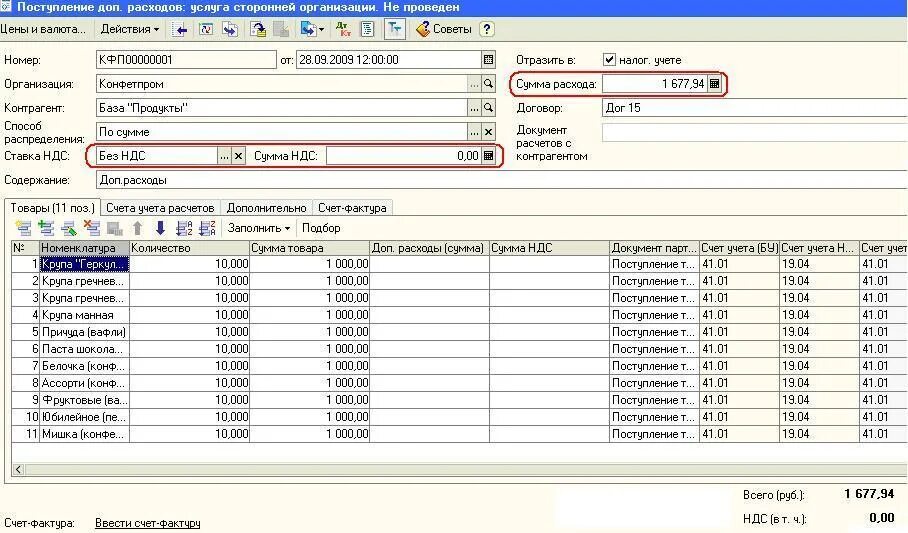Open Конфетпром organization with magnifier icon
The image size is (908, 533).
click(x=488, y=84)
